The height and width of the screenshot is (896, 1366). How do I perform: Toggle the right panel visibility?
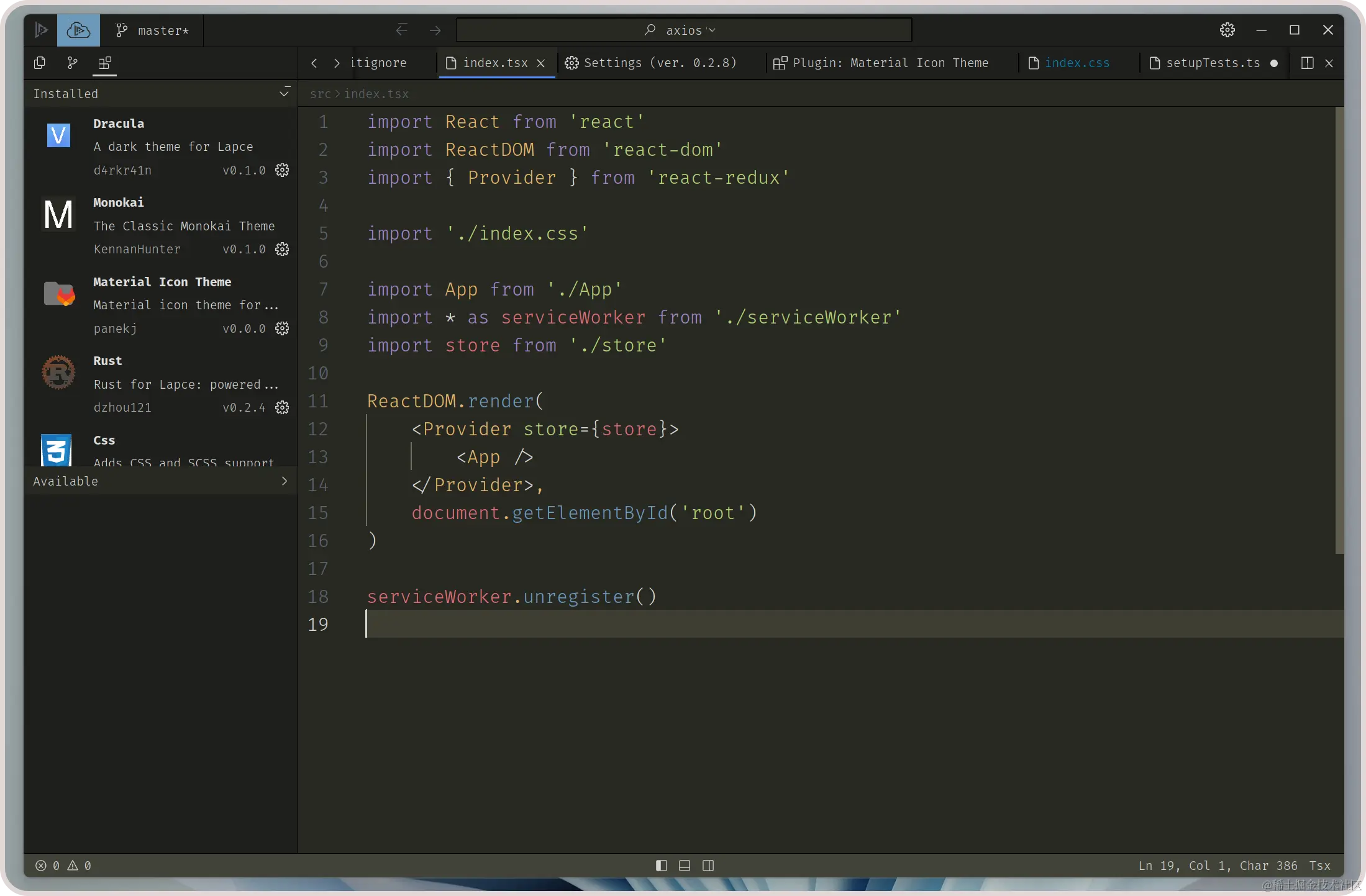click(708, 866)
